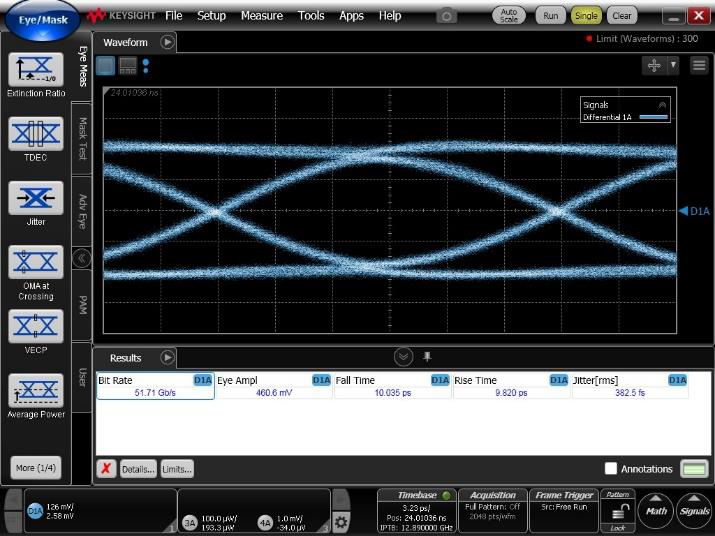Click the VECP measurement icon
The height and width of the screenshot is (536, 715).
tap(35, 326)
